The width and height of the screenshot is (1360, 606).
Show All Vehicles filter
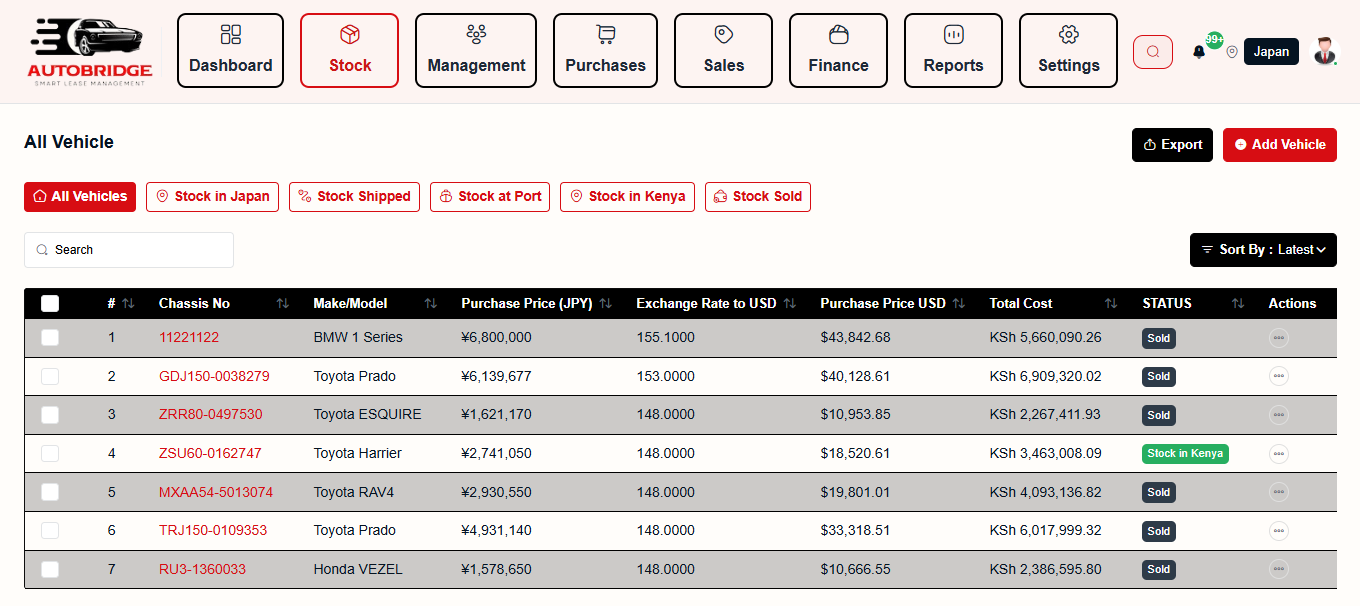(80, 197)
